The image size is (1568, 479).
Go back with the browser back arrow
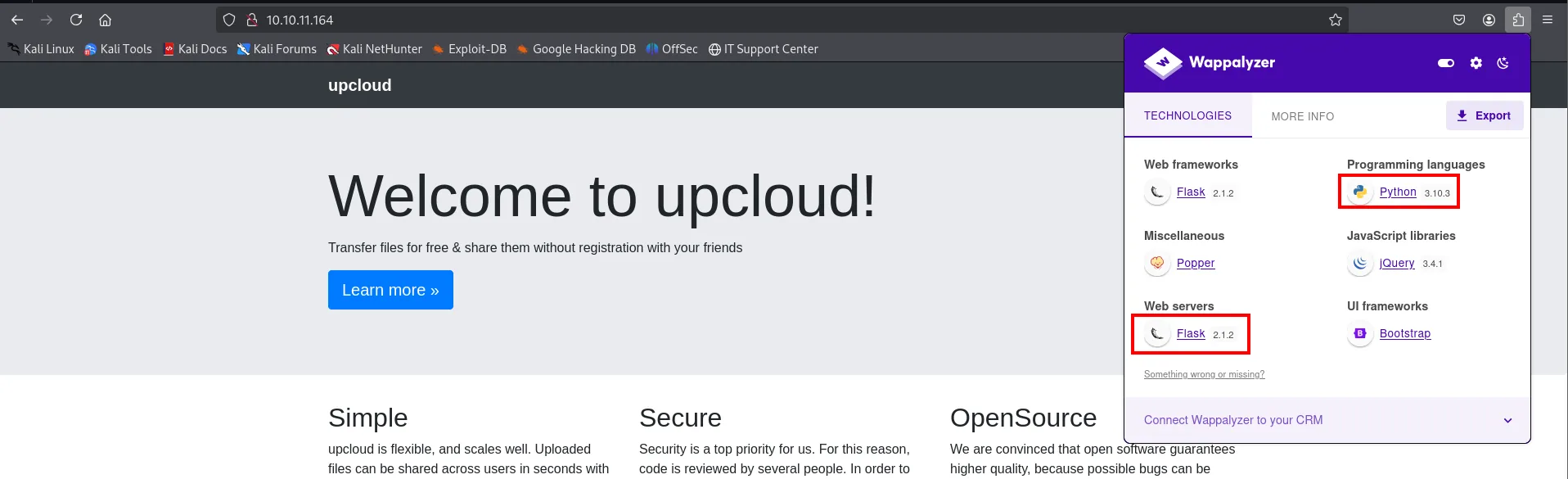click(x=17, y=20)
